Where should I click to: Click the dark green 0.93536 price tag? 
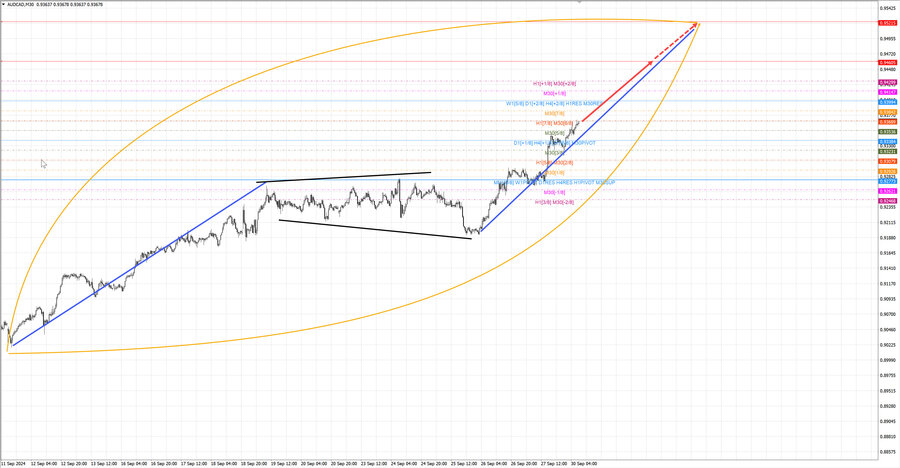(x=887, y=131)
